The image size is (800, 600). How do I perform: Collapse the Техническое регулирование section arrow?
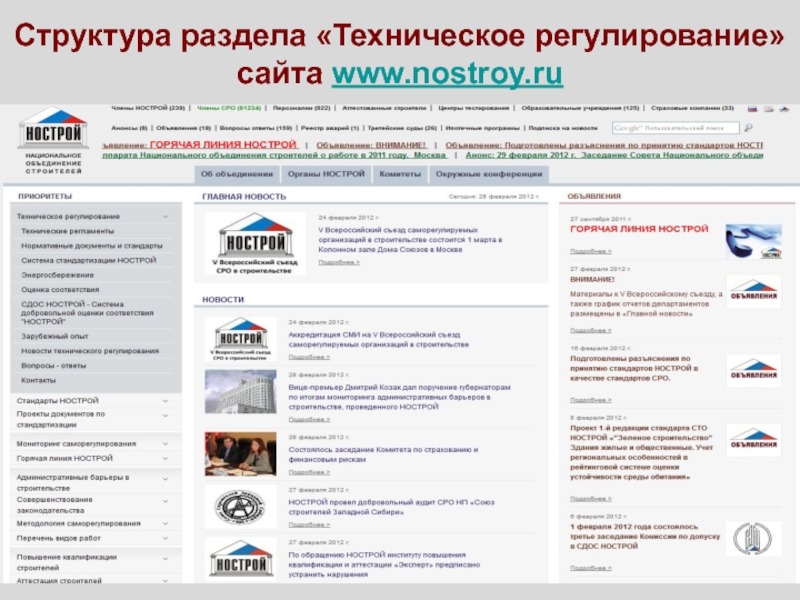[165, 216]
